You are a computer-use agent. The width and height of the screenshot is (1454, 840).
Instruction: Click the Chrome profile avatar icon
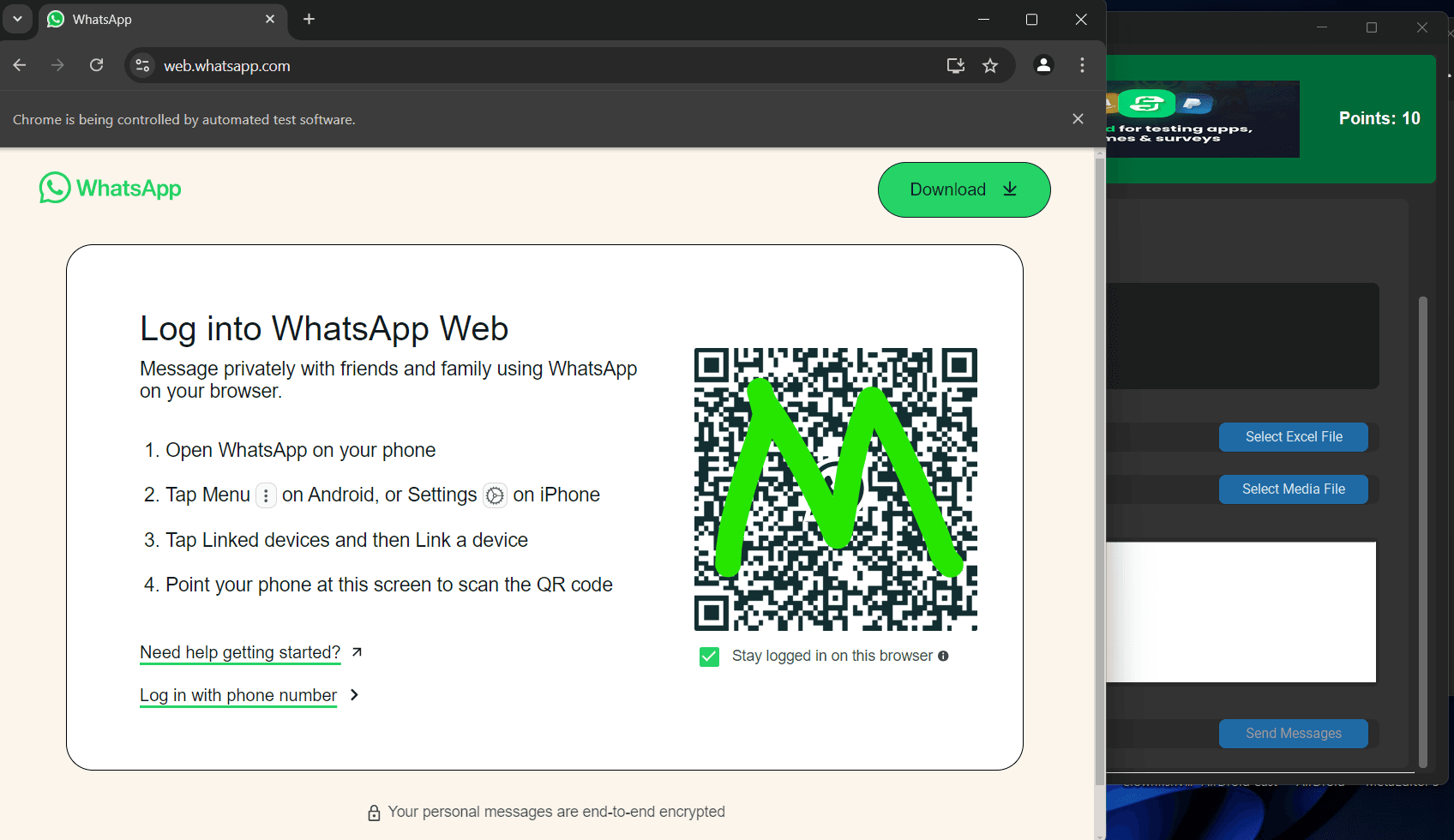(1043, 65)
